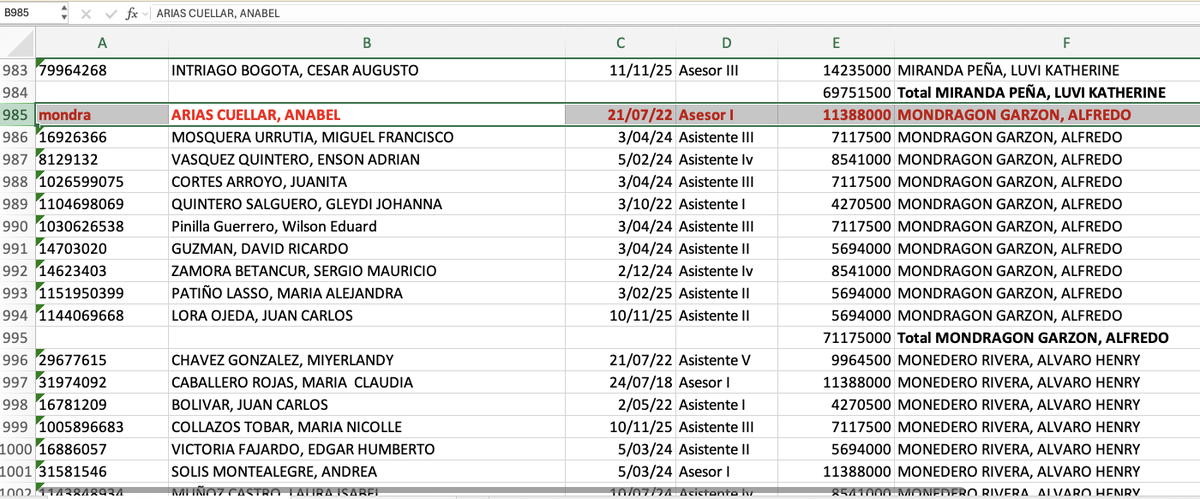The height and width of the screenshot is (499, 1200).
Task: Click ID cell 31581546
Action: point(102,471)
